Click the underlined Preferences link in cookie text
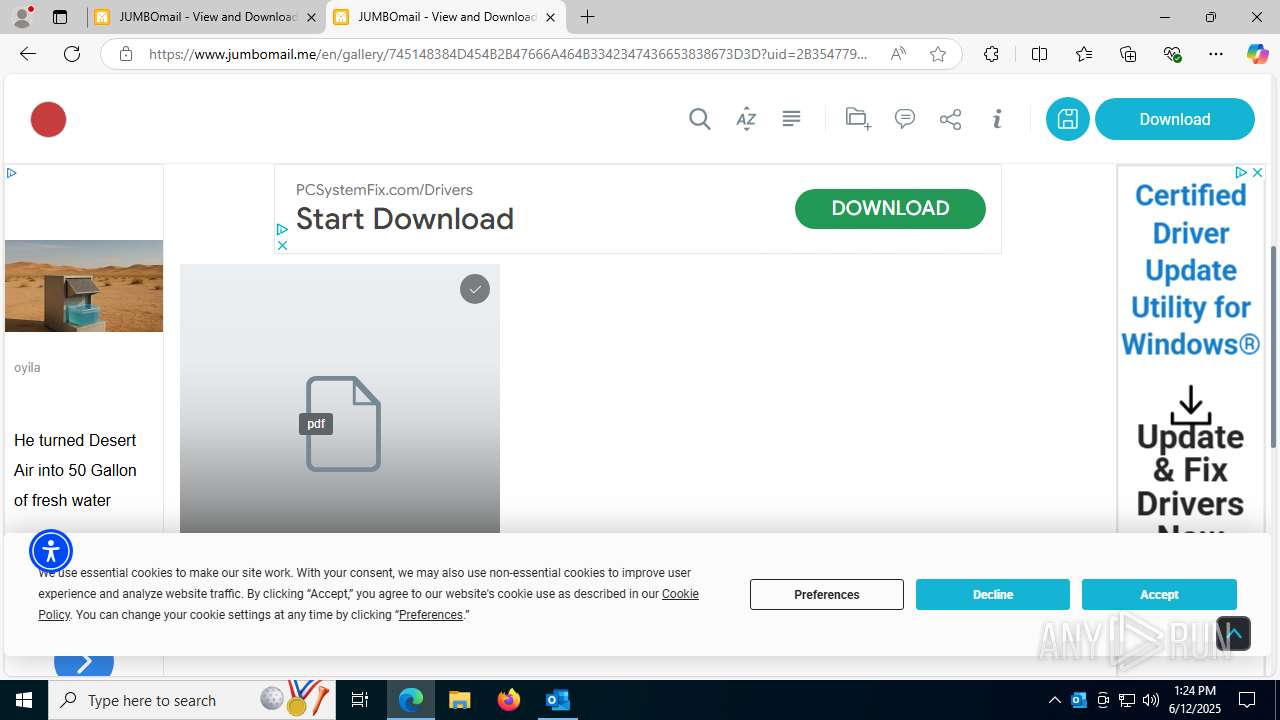Image resolution: width=1280 pixels, height=720 pixels. 431,615
